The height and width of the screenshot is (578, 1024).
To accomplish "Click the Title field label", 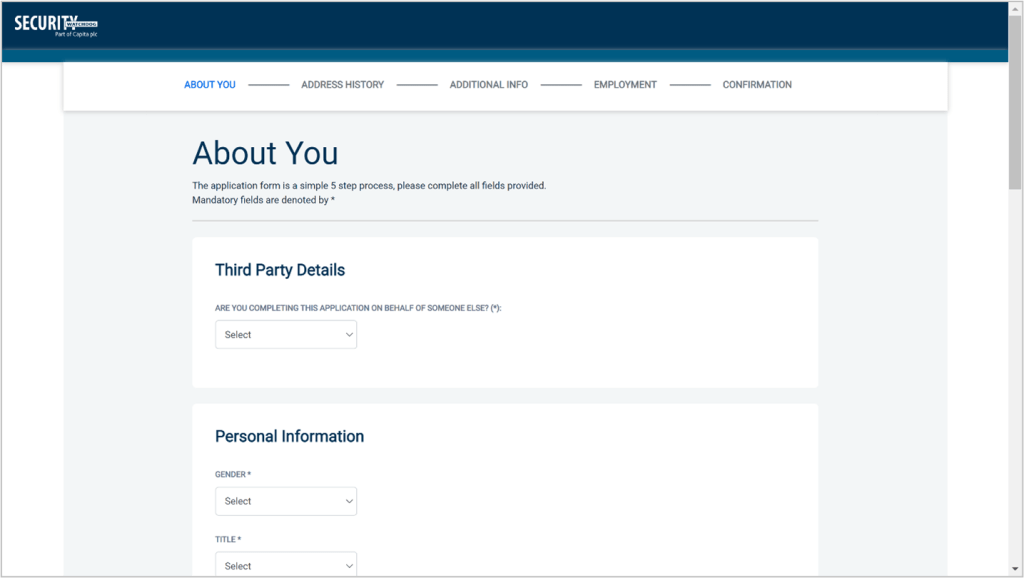I will click(228, 540).
